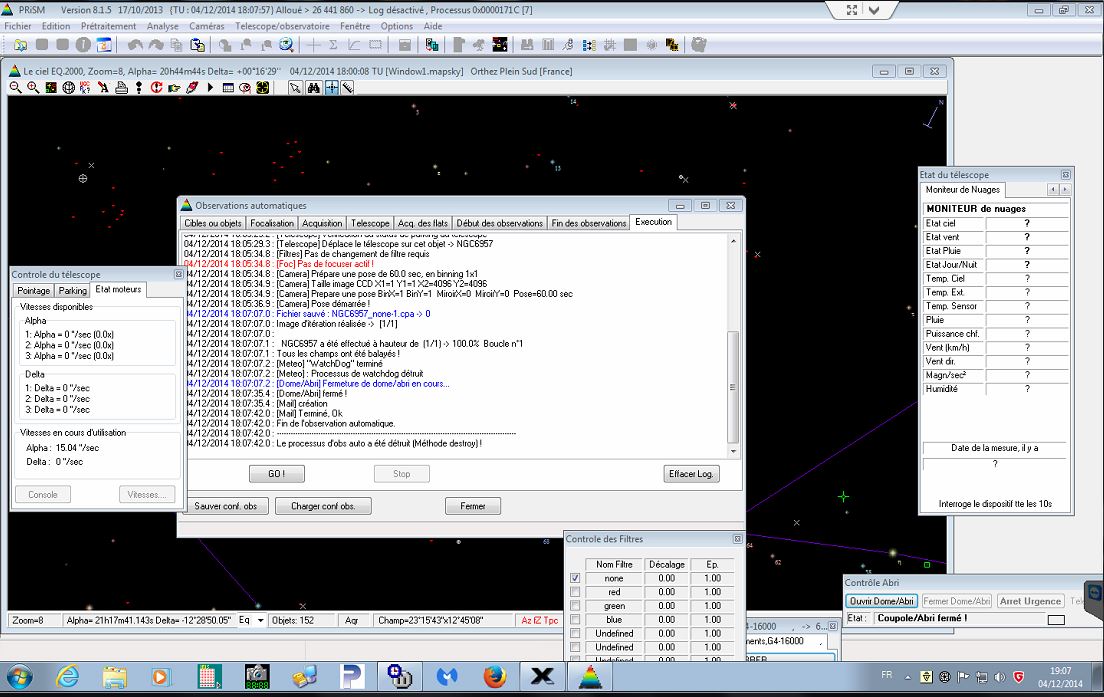Open the Telescope/observatoire menu

(283, 26)
